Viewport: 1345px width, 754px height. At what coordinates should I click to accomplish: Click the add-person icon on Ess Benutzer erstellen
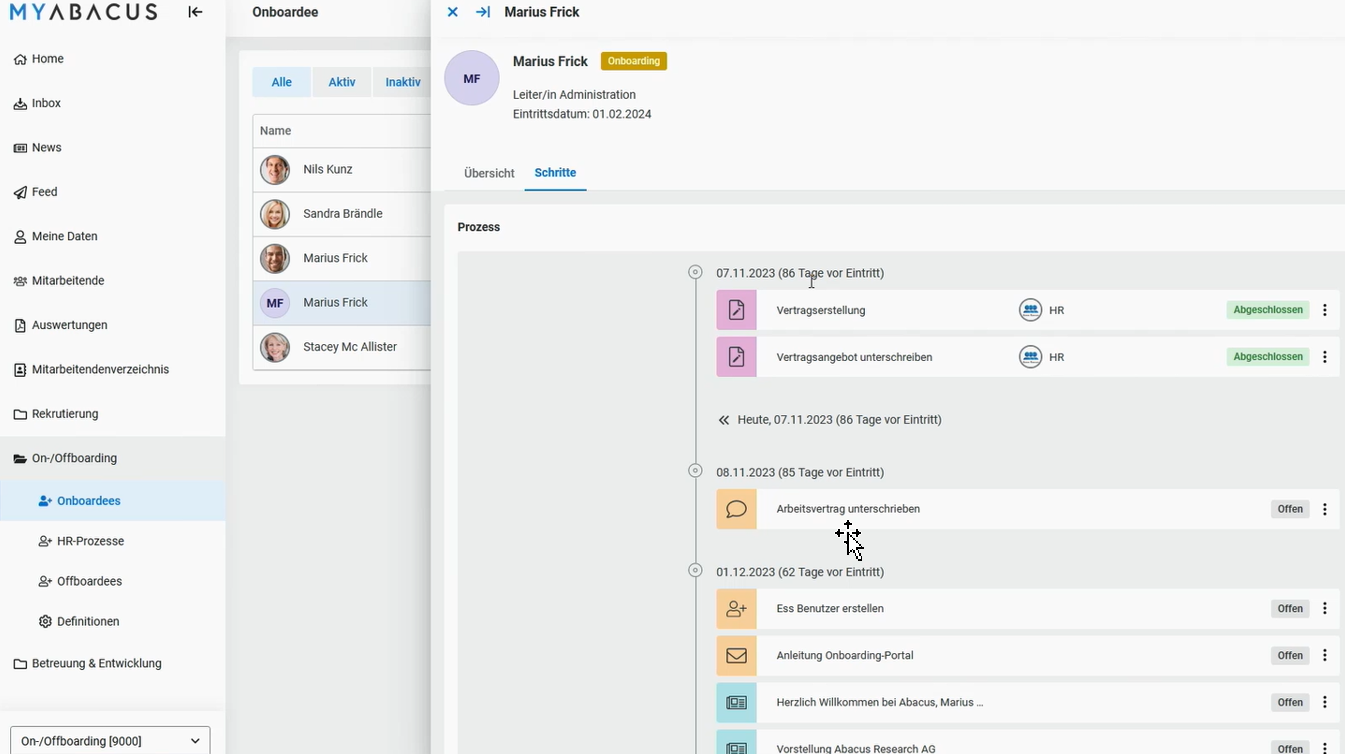[x=736, y=608]
